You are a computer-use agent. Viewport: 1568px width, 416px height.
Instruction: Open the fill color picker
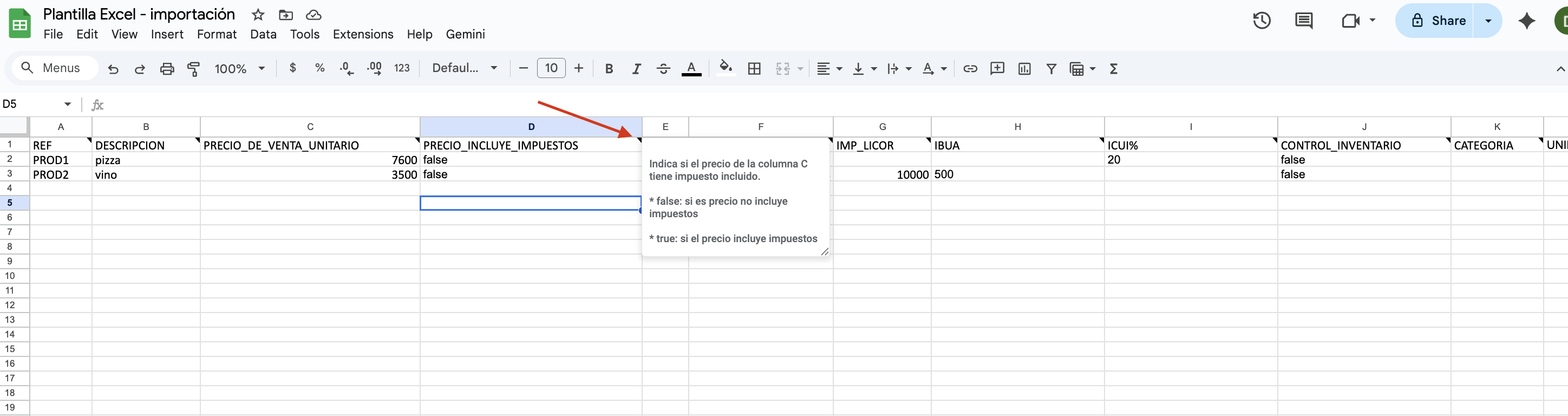[725, 68]
